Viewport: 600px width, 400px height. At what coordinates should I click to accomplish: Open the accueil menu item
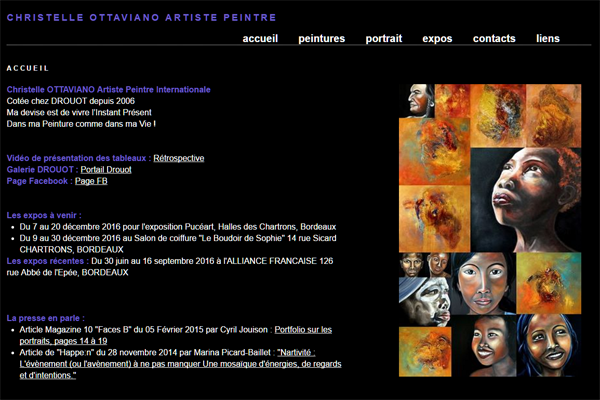(x=260, y=38)
